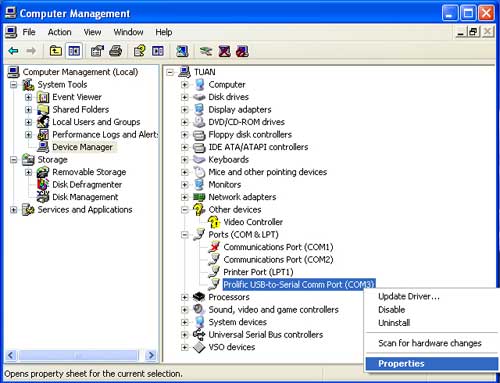Collapse the System Tools node
500x383 pixels.
14,85
